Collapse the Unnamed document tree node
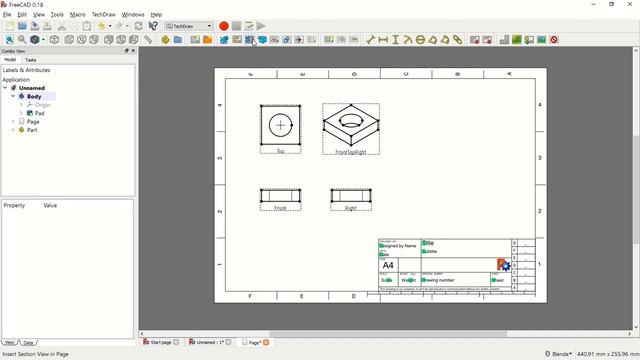Viewport: 640px width, 360px height. point(5,88)
